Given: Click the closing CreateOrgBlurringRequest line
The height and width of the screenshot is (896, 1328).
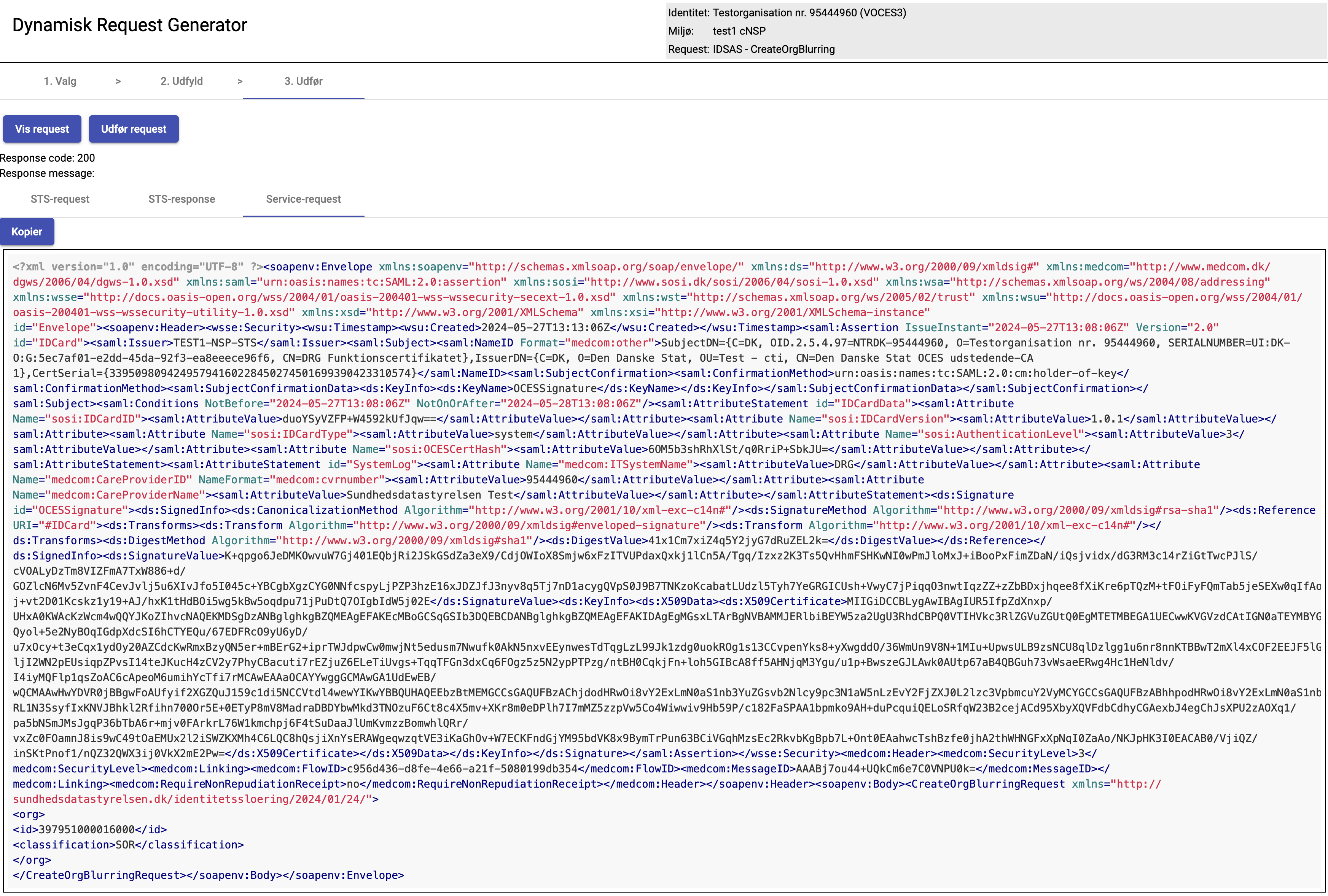Looking at the screenshot, I should (208, 875).
